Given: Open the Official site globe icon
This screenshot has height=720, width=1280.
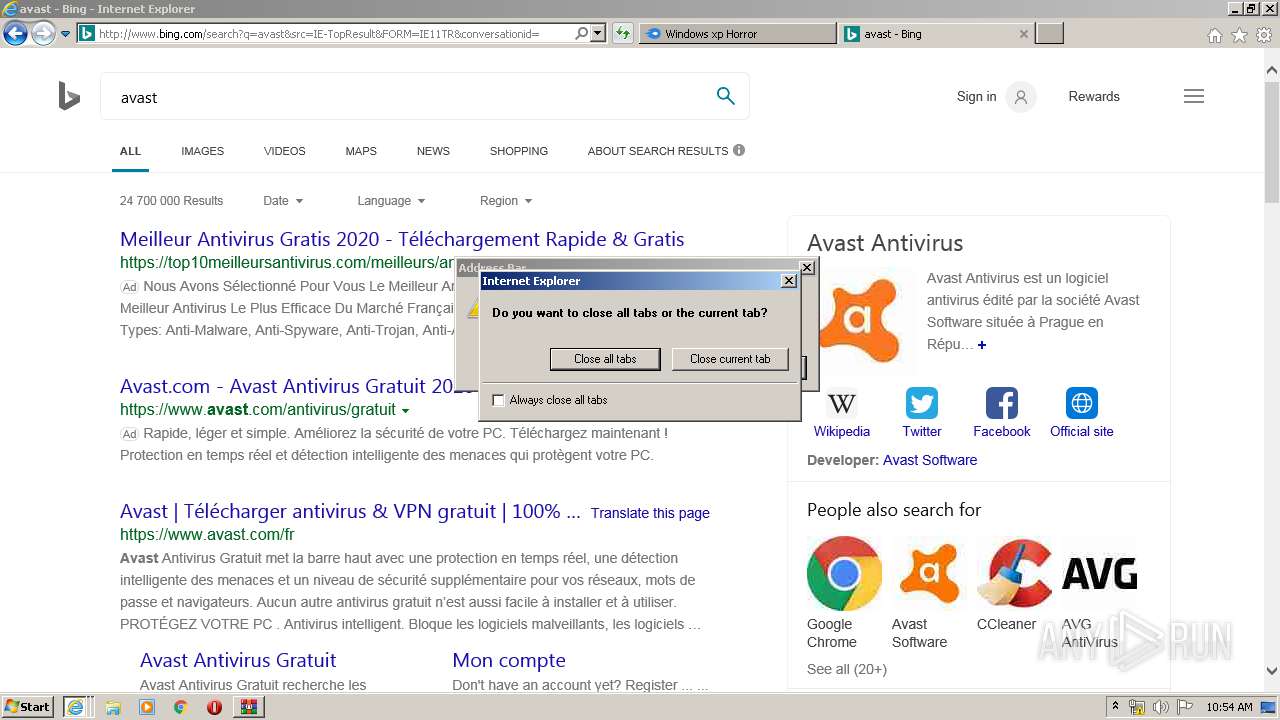Looking at the screenshot, I should [1082, 403].
